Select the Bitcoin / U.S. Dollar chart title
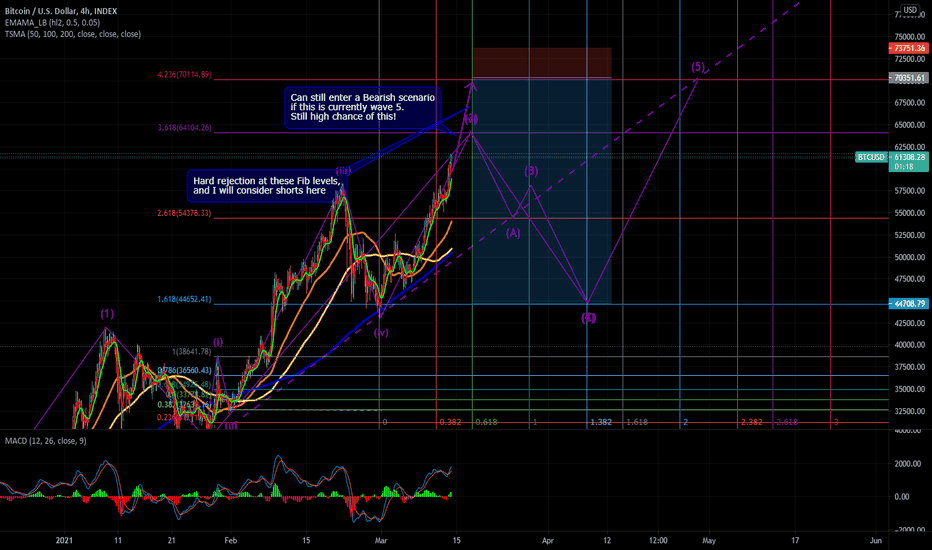Screen dimensions: 932x550 [x=61, y=11]
